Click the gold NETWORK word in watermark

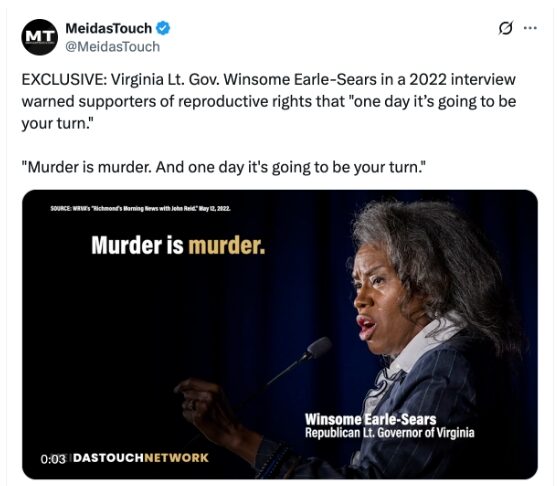tap(177, 458)
